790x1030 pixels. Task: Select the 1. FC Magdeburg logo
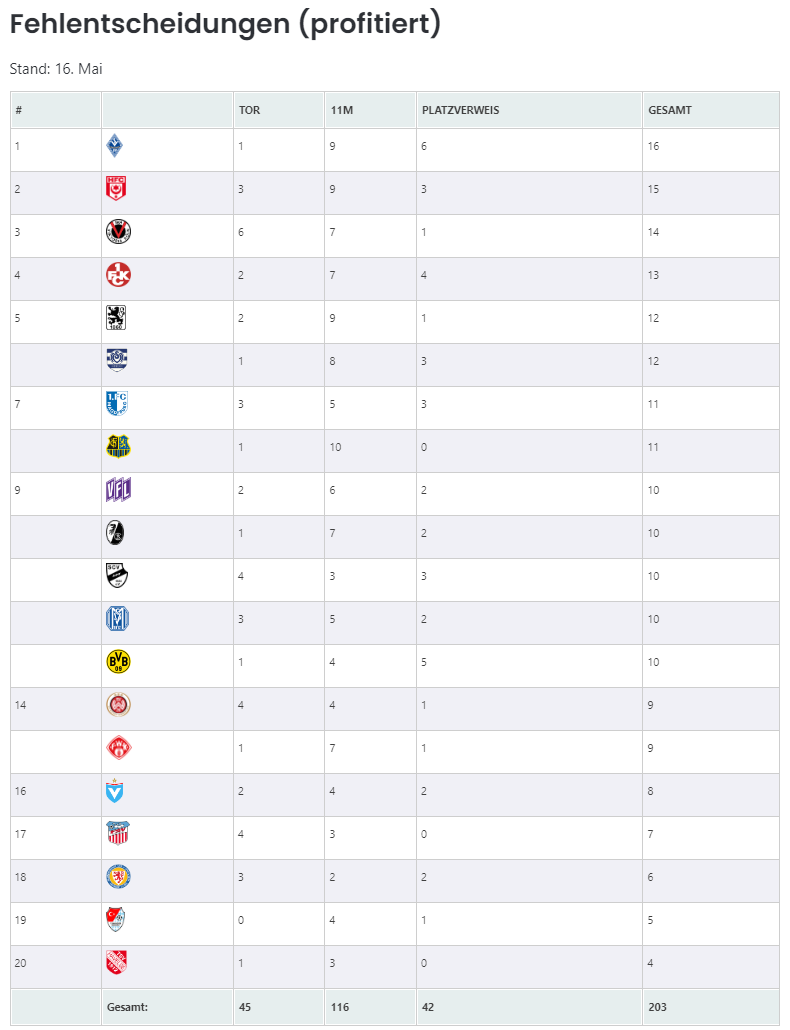[x=117, y=403]
